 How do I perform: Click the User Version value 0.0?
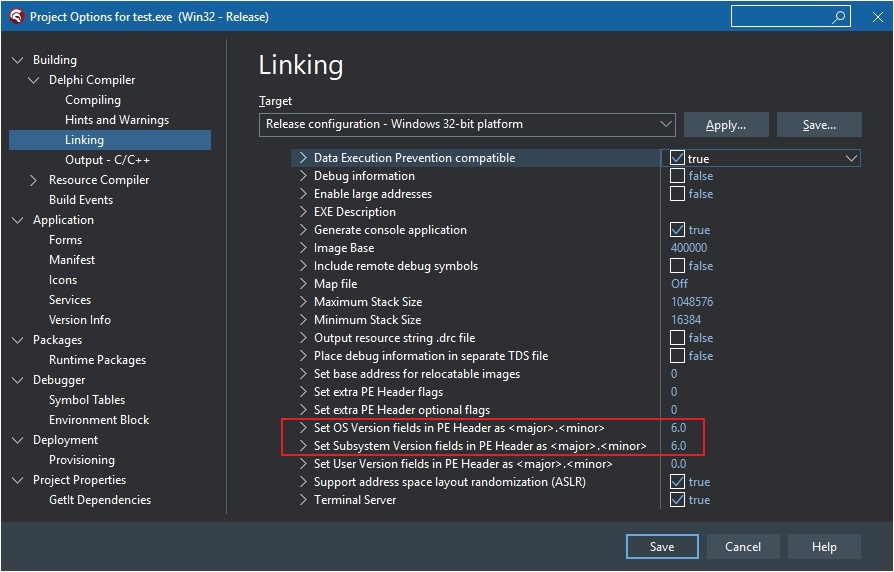coord(678,464)
